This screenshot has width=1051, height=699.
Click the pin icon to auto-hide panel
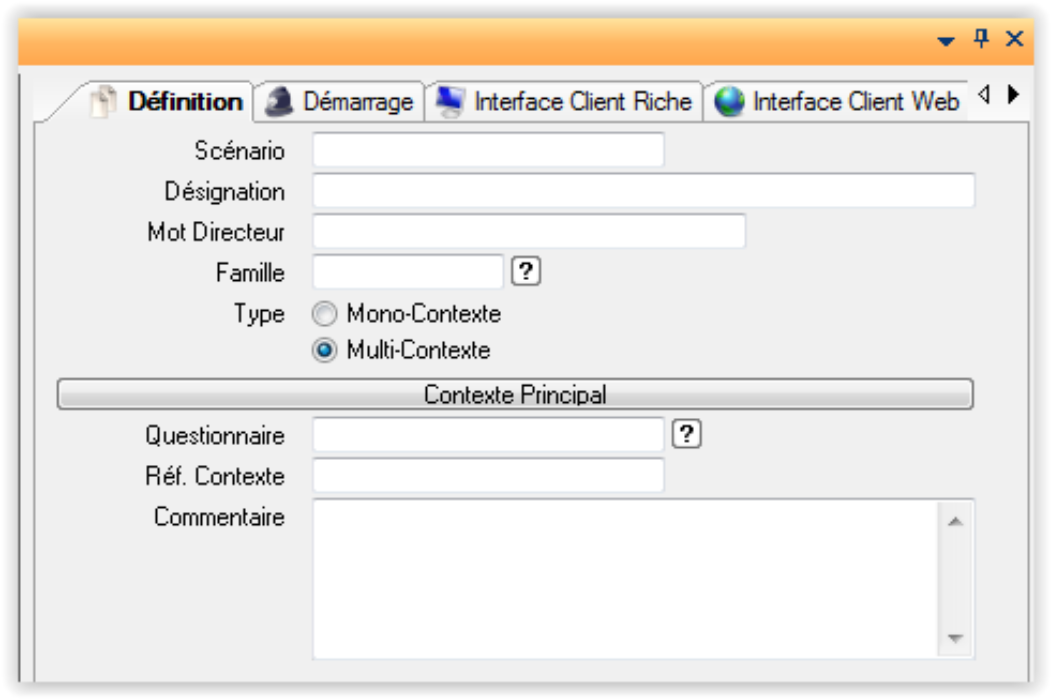click(x=981, y=39)
